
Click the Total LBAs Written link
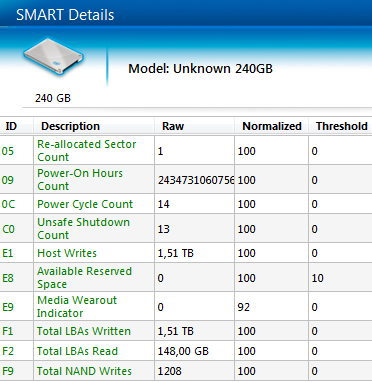pos(84,331)
